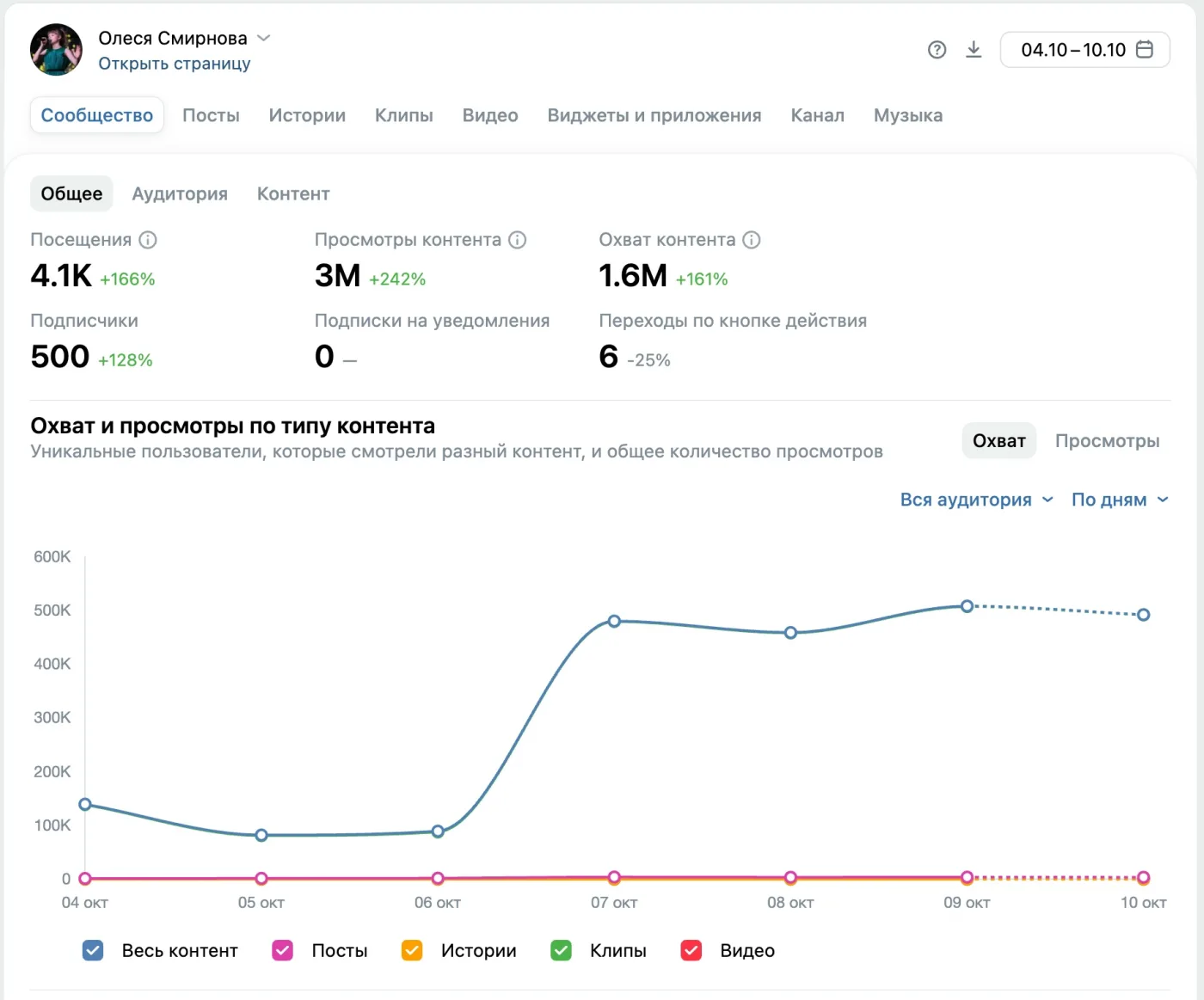Click info icon next to Охват контента

[x=752, y=240]
